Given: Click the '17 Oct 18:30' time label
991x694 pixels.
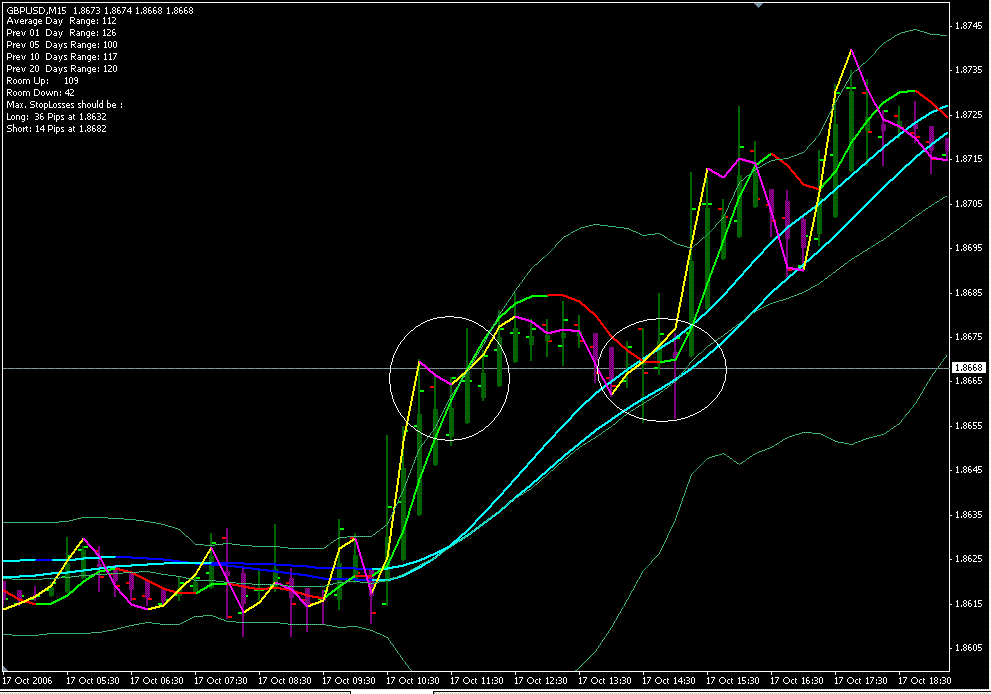Looking at the screenshot, I should [925, 681].
